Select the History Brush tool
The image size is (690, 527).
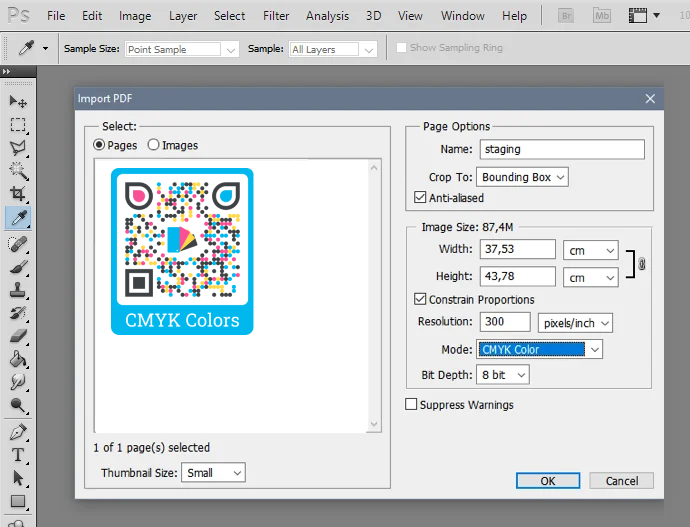click(x=18, y=313)
